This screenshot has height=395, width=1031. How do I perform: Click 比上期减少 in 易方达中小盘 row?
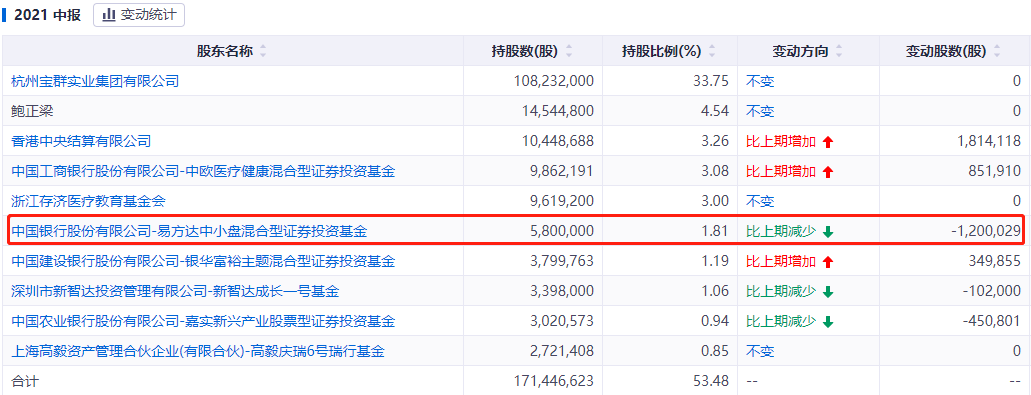point(781,231)
